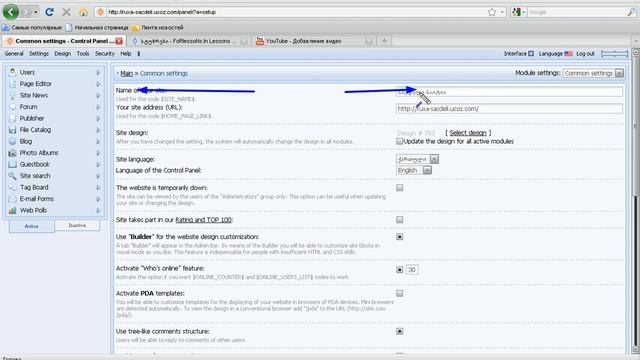Open the Security menu
The width and height of the screenshot is (640, 360).
tap(105, 53)
